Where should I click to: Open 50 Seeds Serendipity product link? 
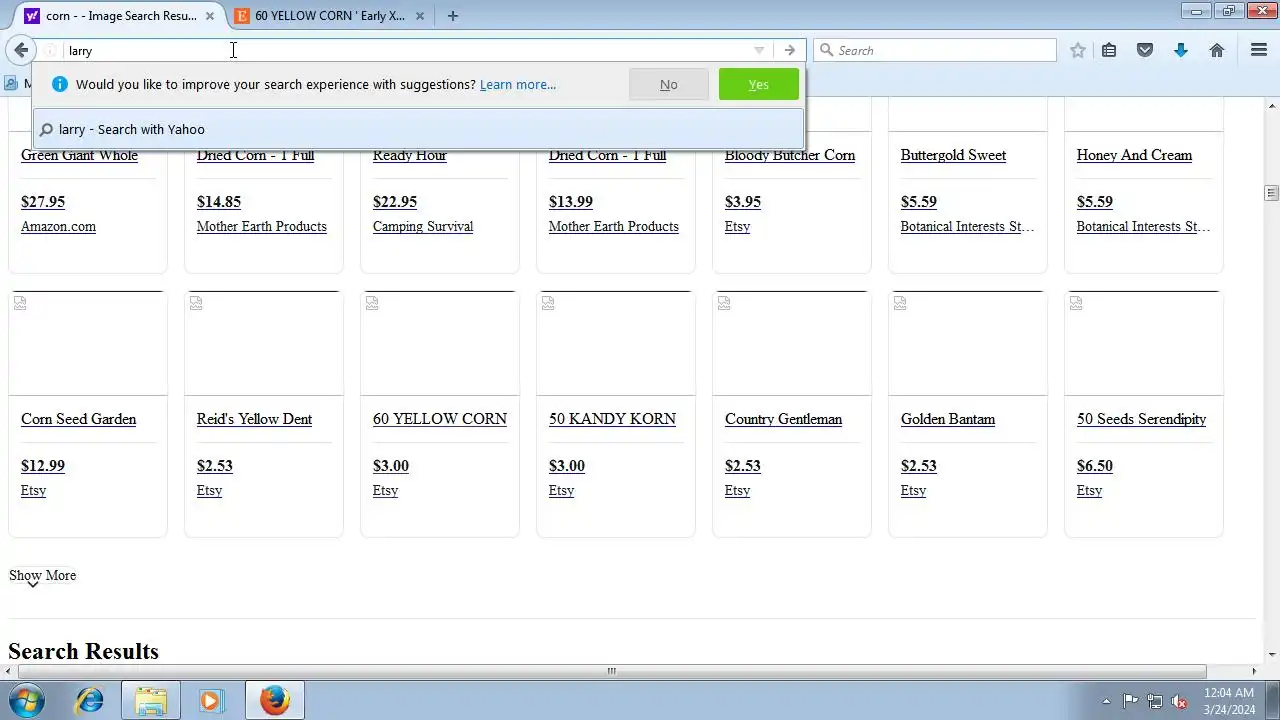tap(1141, 419)
